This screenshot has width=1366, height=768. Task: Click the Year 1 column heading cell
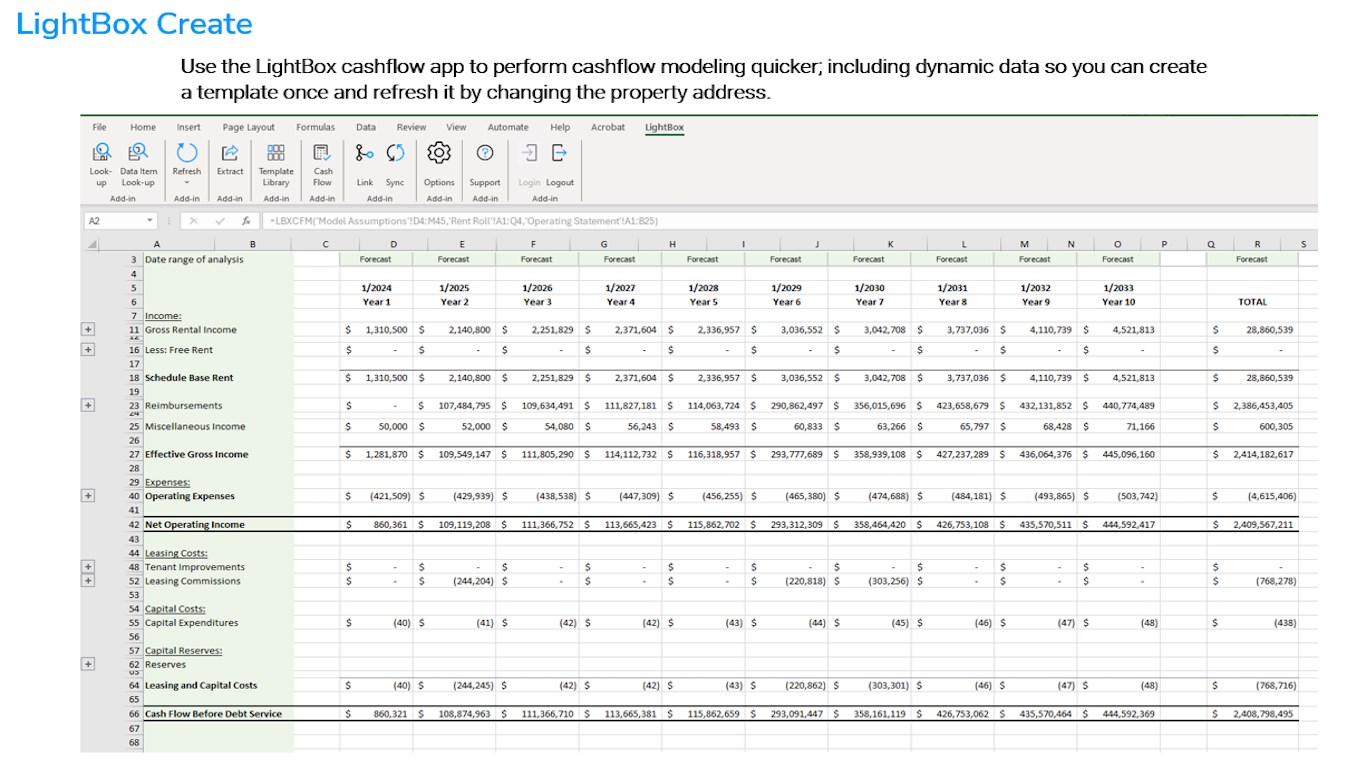coord(376,302)
